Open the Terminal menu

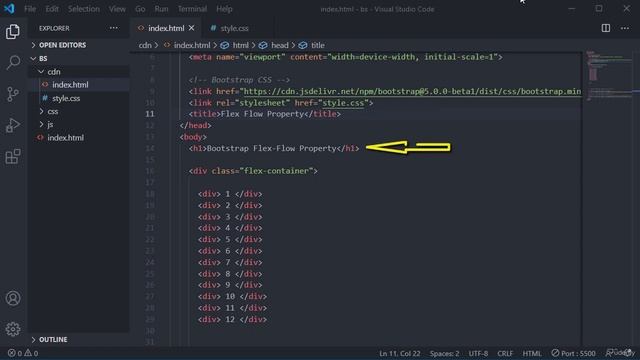pos(192,9)
